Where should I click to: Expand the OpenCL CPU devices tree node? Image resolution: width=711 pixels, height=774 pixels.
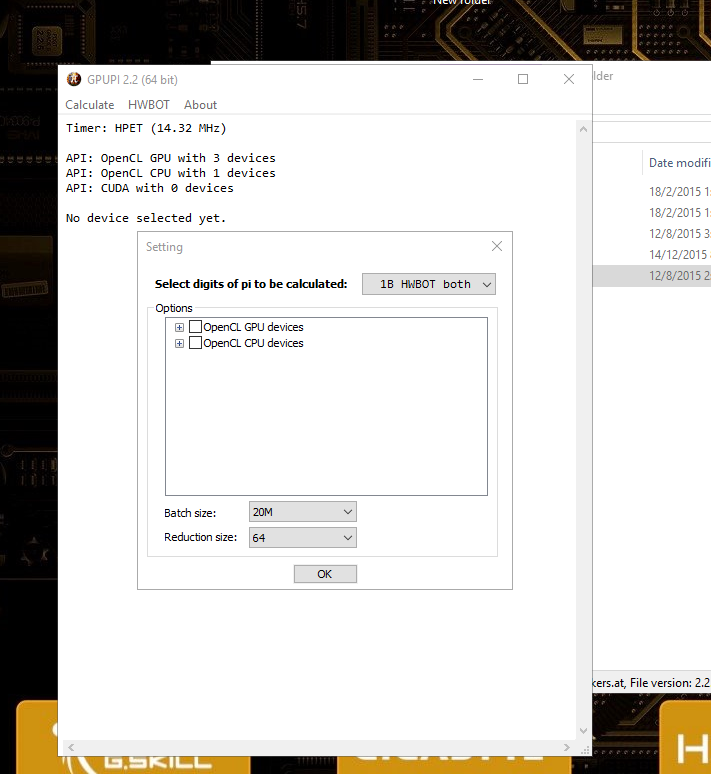tap(179, 343)
